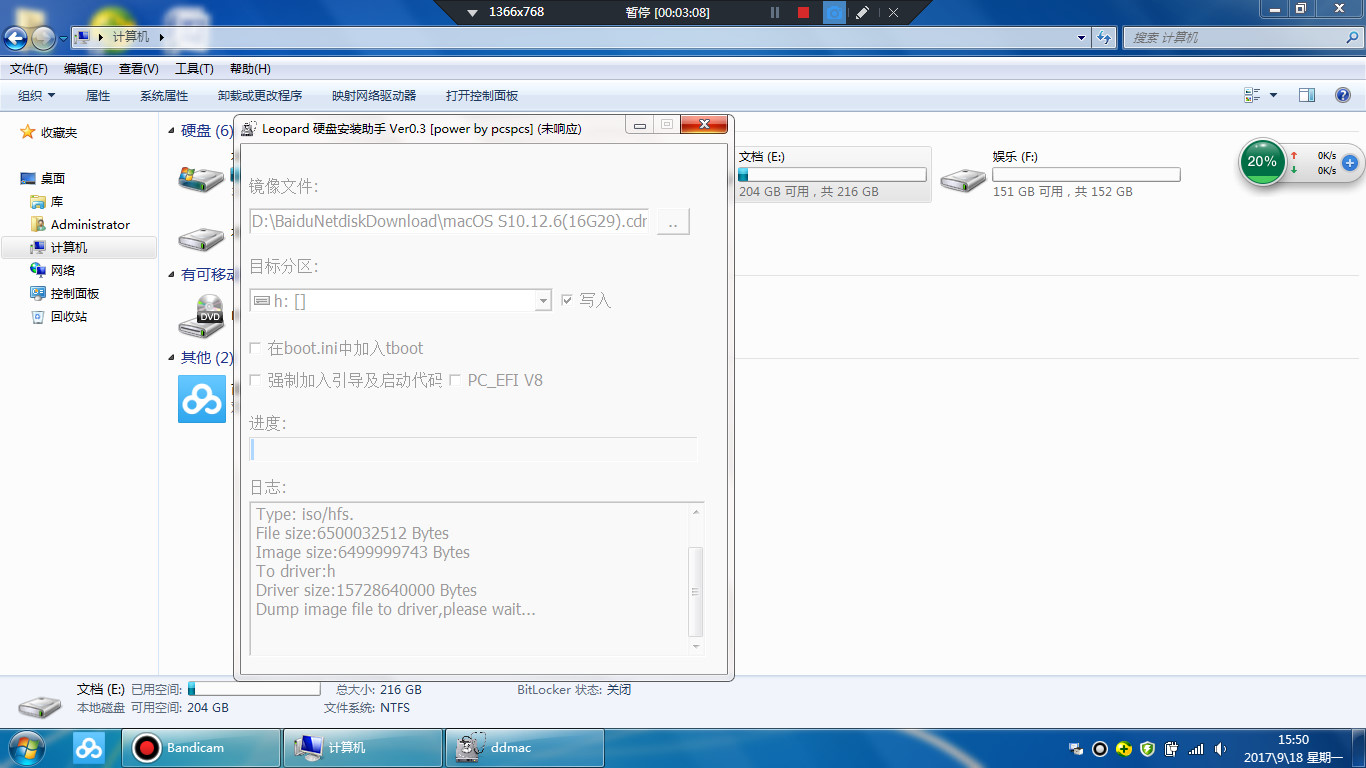Click the 镜像文件 path field in Leopard installer
The height and width of the screenshot is (768, 1366).
point(450,221)
